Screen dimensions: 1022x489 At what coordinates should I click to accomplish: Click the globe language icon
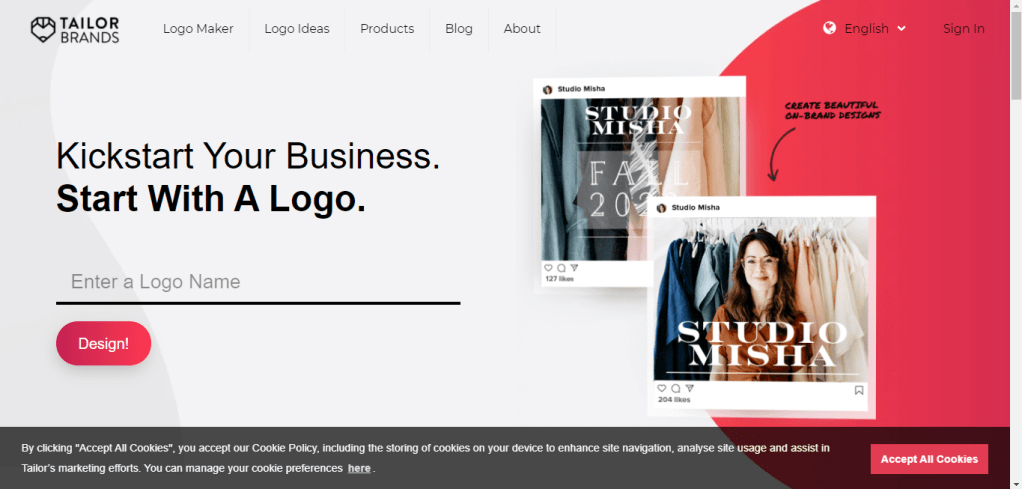coord(829,28)
